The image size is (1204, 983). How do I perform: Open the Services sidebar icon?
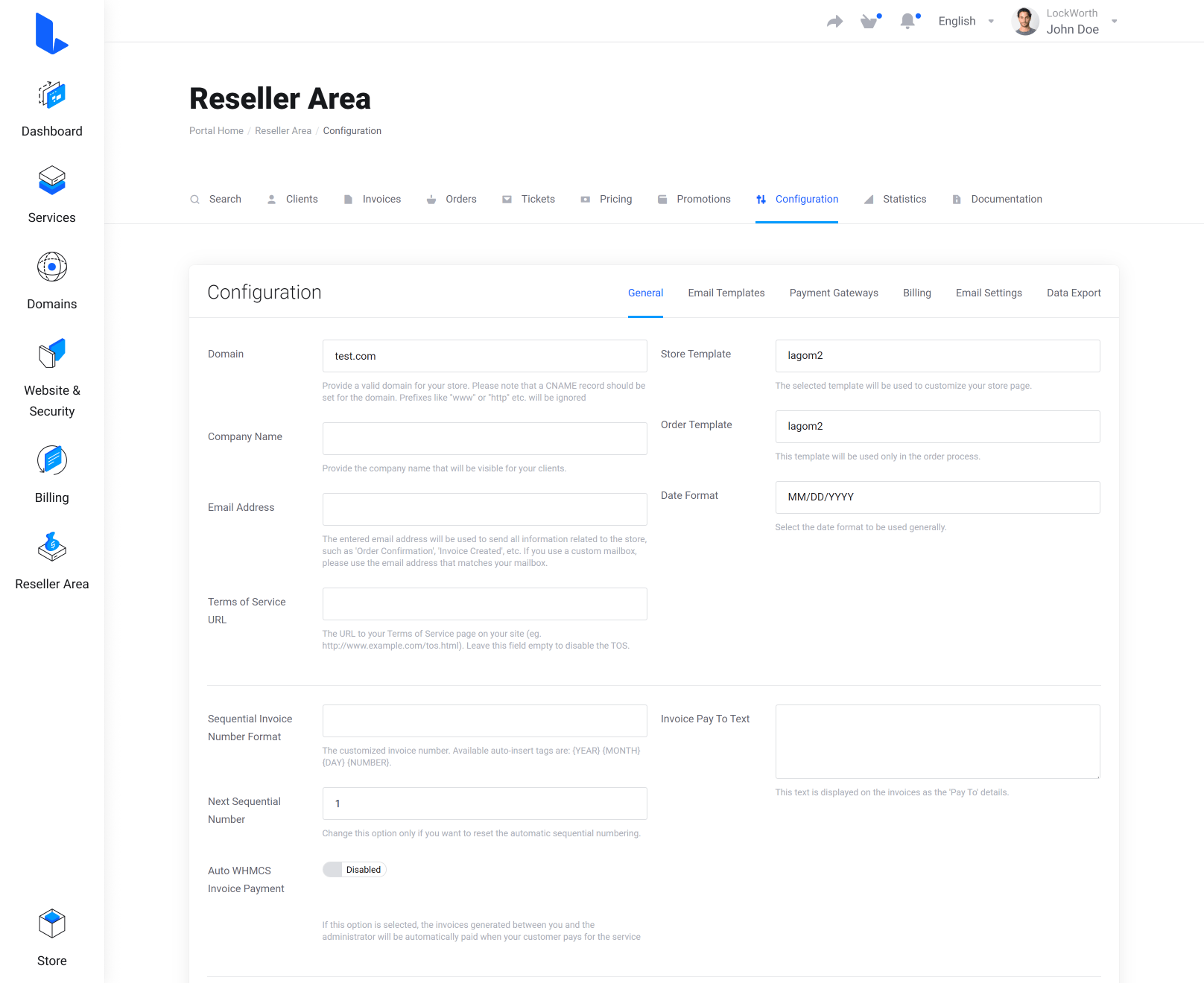(52, 180)
